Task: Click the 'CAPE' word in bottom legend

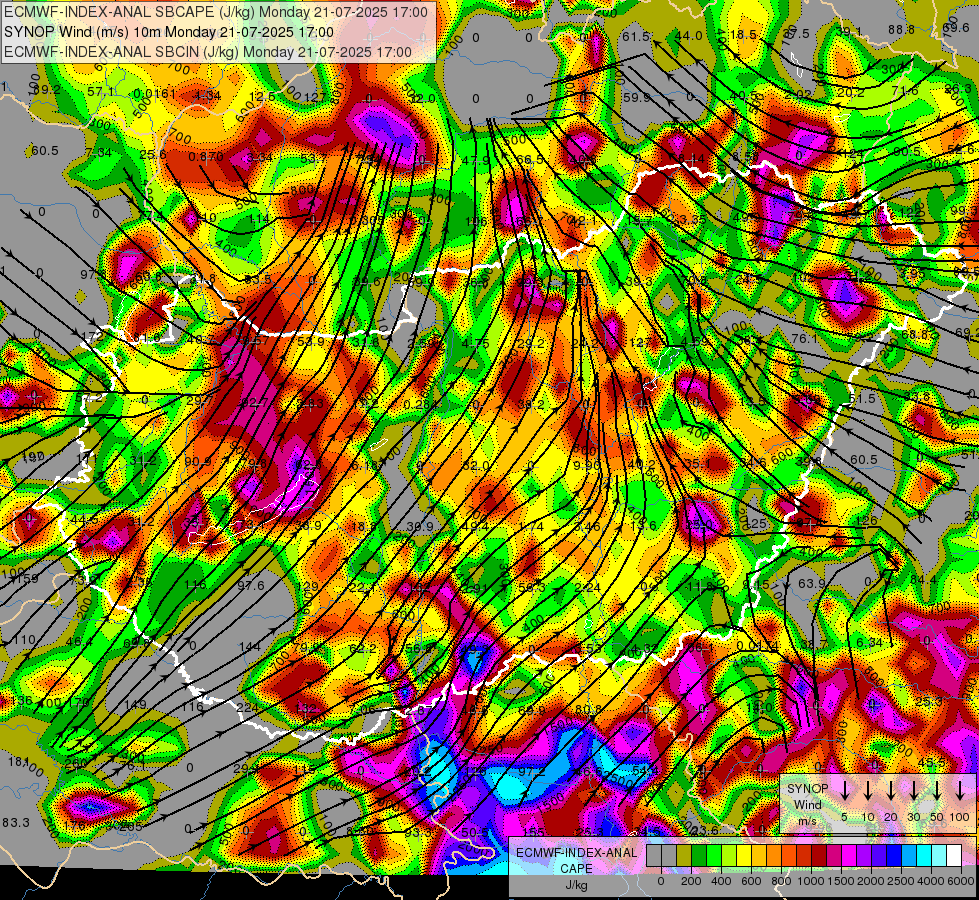Action: (x=576, y=869)
